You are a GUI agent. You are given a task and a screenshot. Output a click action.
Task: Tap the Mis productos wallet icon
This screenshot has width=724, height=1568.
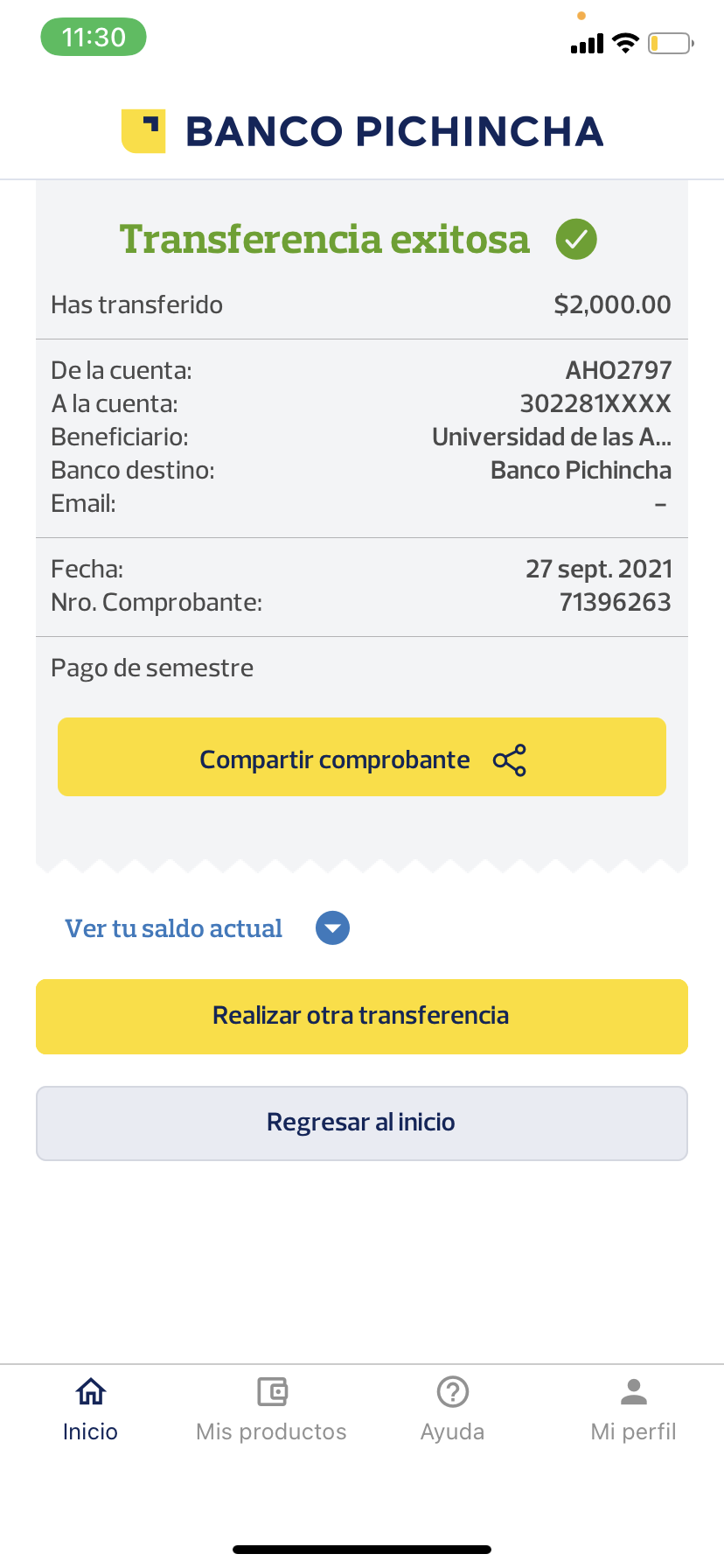tap(272, 1391)
